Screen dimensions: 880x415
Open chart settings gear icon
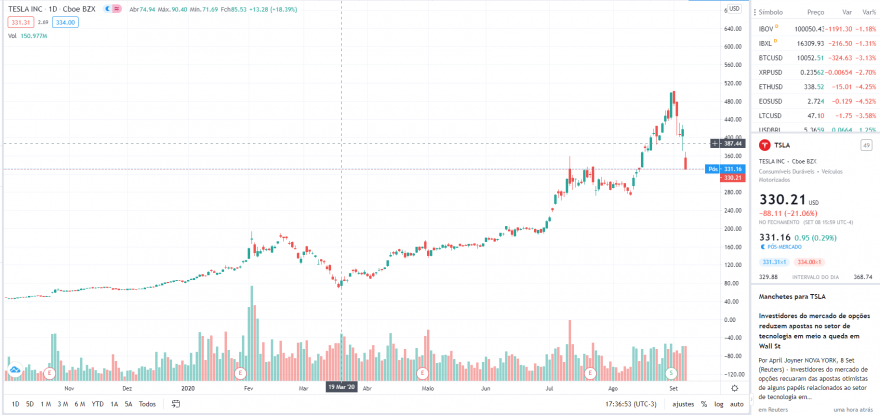point(735,389)
